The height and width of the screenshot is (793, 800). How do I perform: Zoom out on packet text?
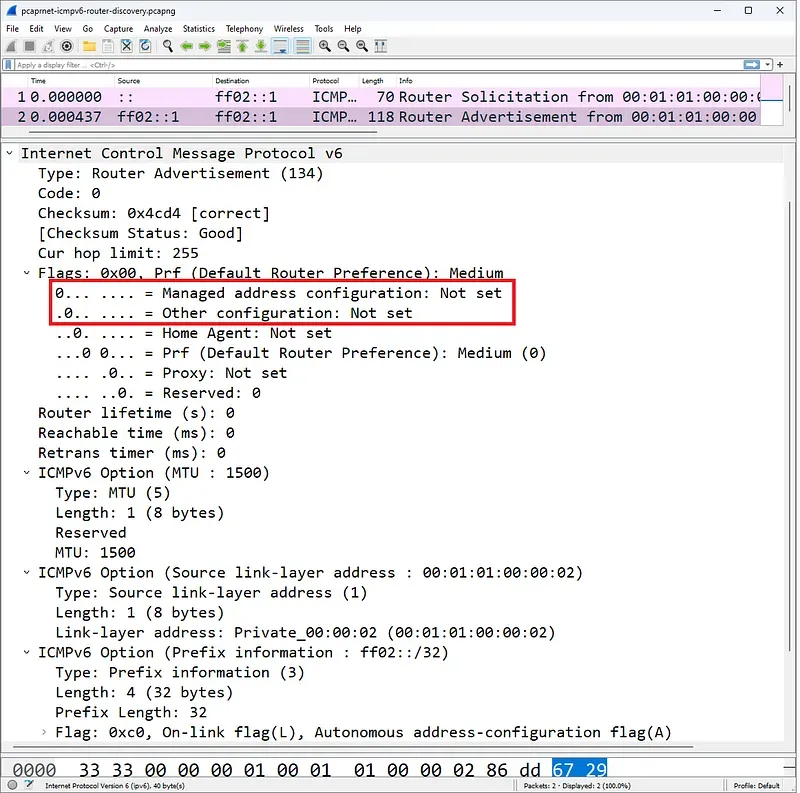tap(343, 46)
